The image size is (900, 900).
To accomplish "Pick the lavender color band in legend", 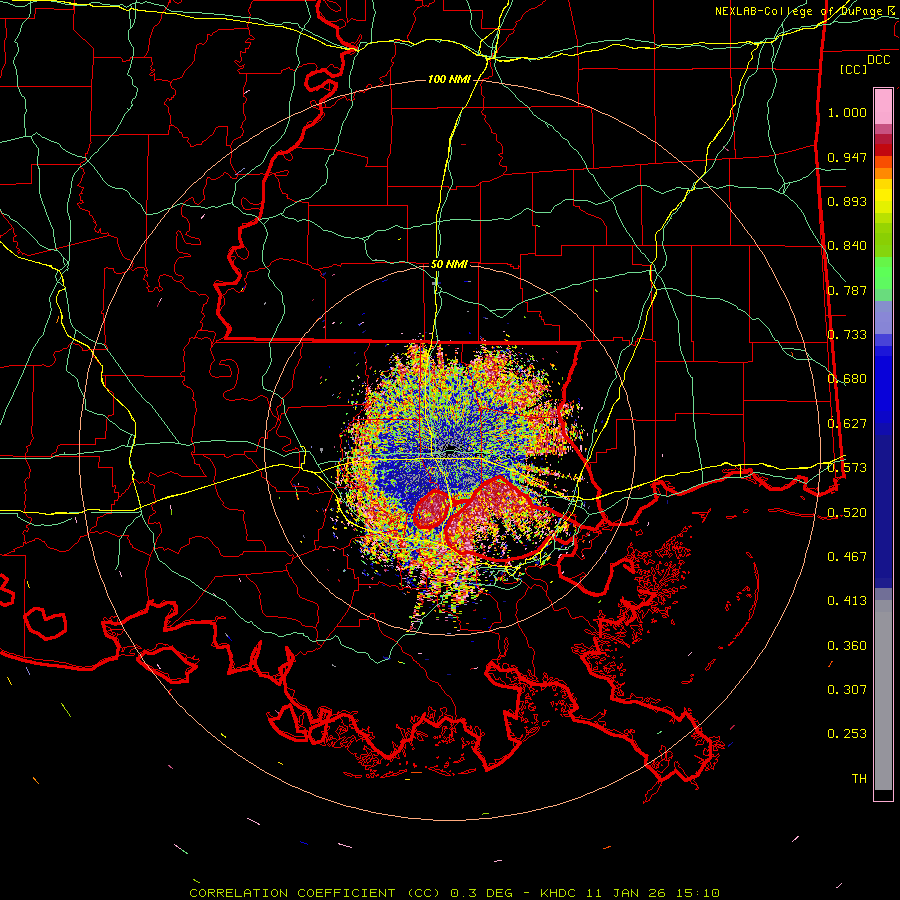I will (x=883, y=317).
